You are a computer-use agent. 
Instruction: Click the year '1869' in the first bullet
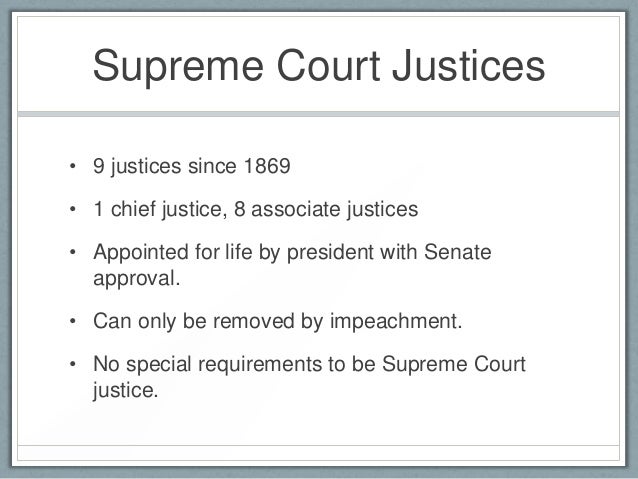coord(267,166)
